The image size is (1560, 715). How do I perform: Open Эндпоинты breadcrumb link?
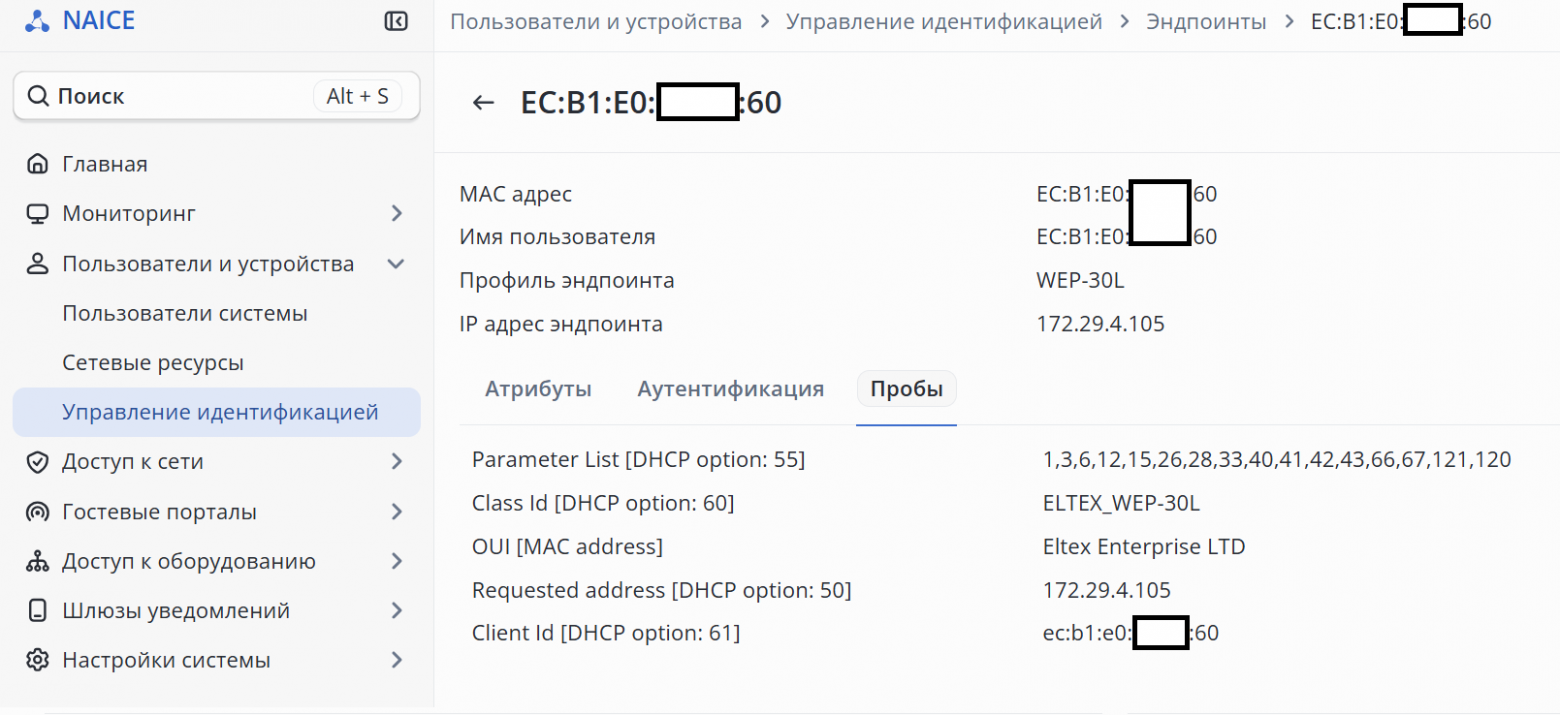[1206, 21]
